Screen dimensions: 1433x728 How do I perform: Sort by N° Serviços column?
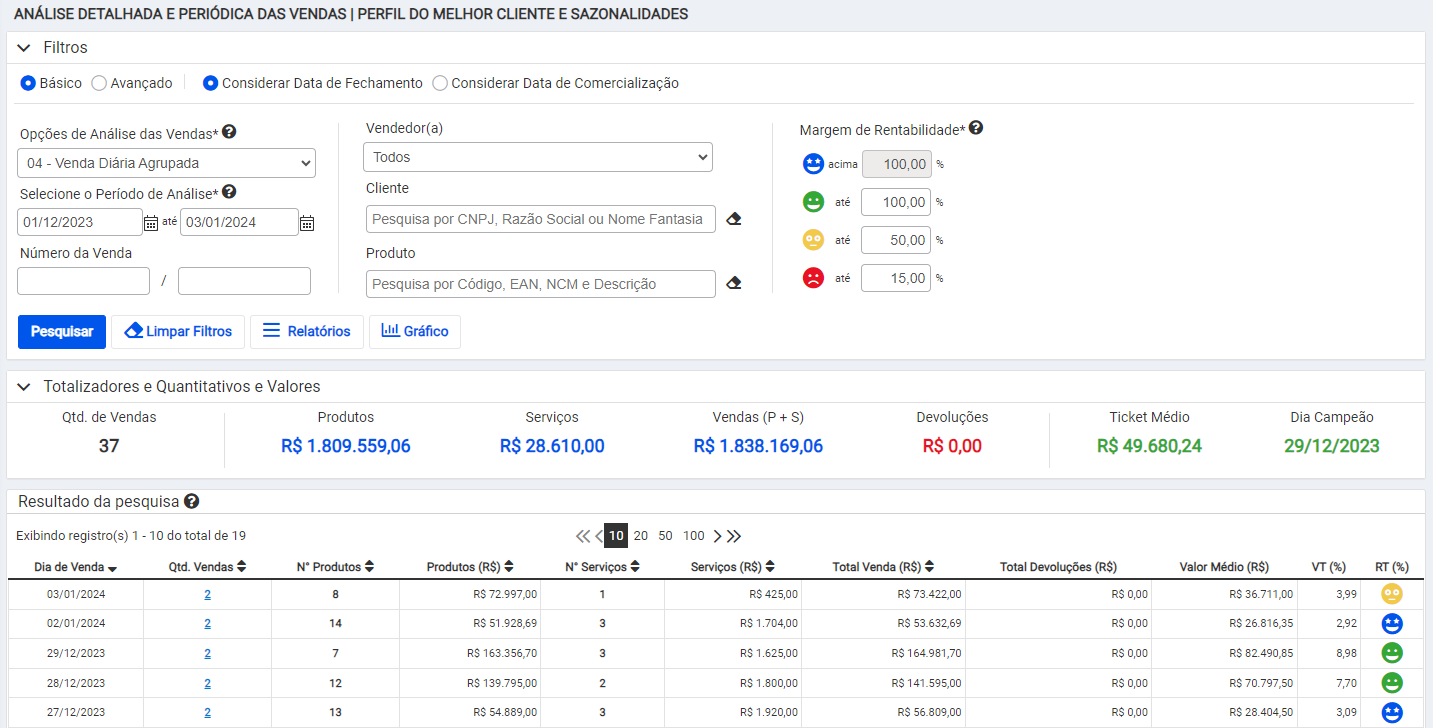(602, 567)
